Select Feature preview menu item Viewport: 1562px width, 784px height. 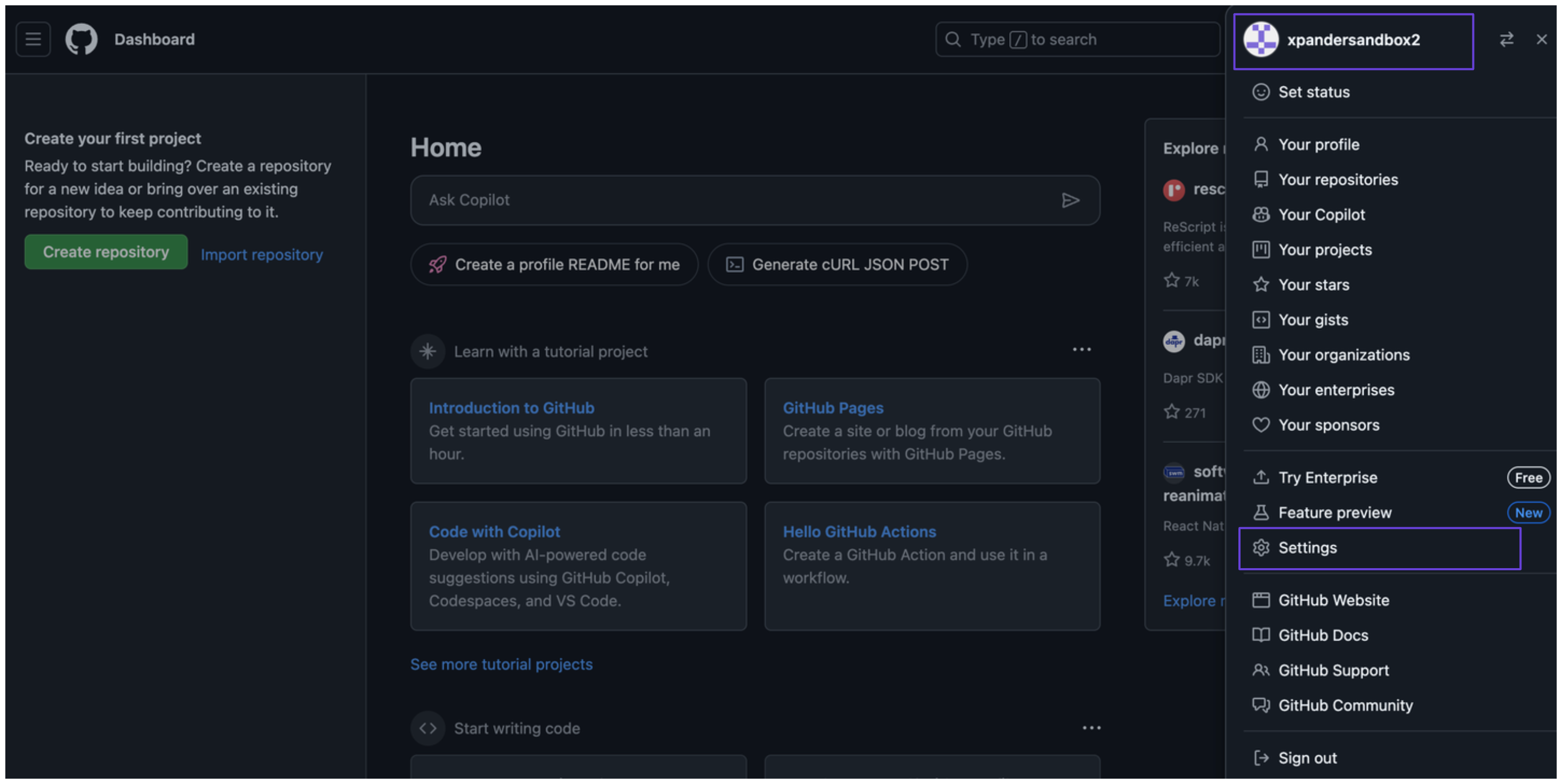[1334, 513]
